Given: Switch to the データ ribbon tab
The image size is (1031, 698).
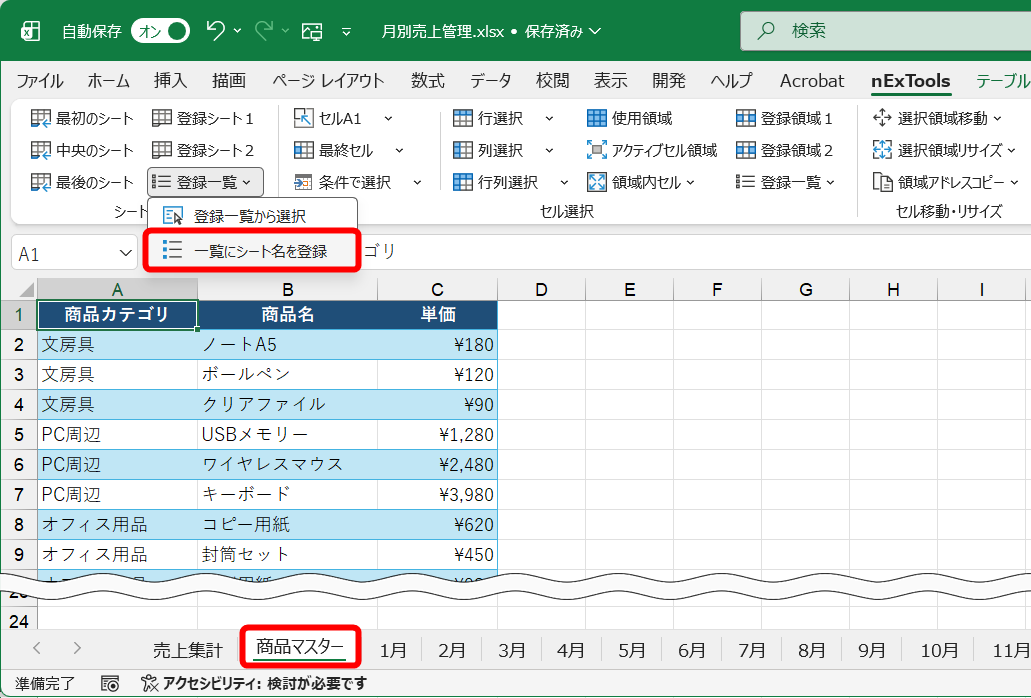Looking at the screenshot, I should 491,81.
